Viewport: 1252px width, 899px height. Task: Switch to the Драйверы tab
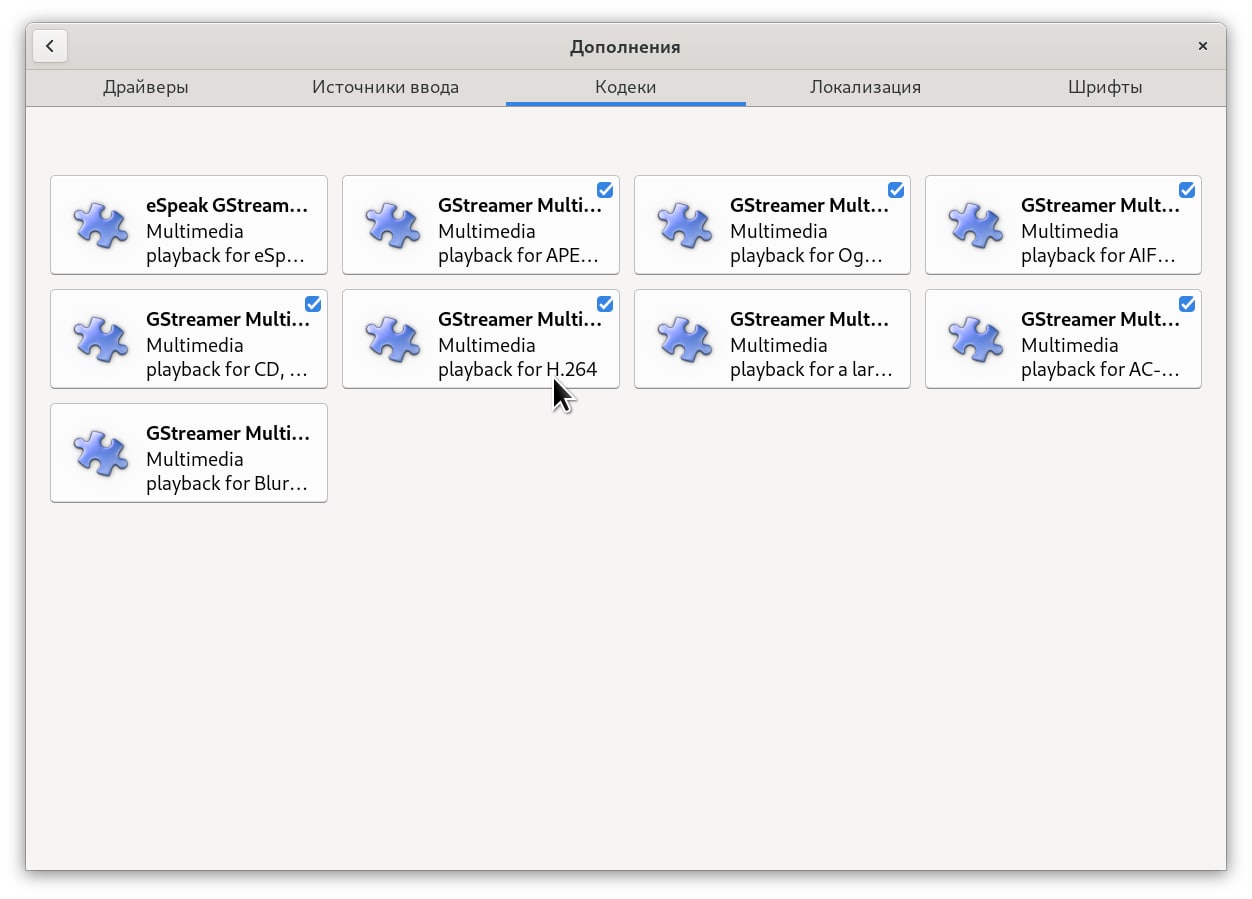146,87
